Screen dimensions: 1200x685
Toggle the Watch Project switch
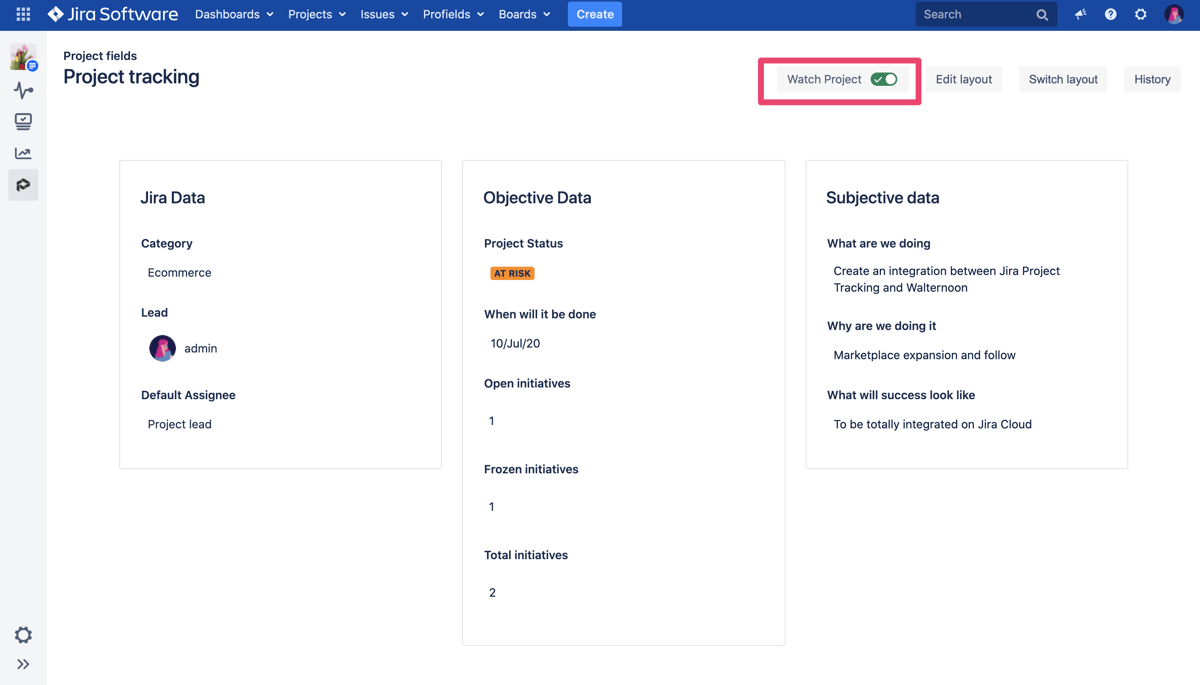tap(884, 79)
